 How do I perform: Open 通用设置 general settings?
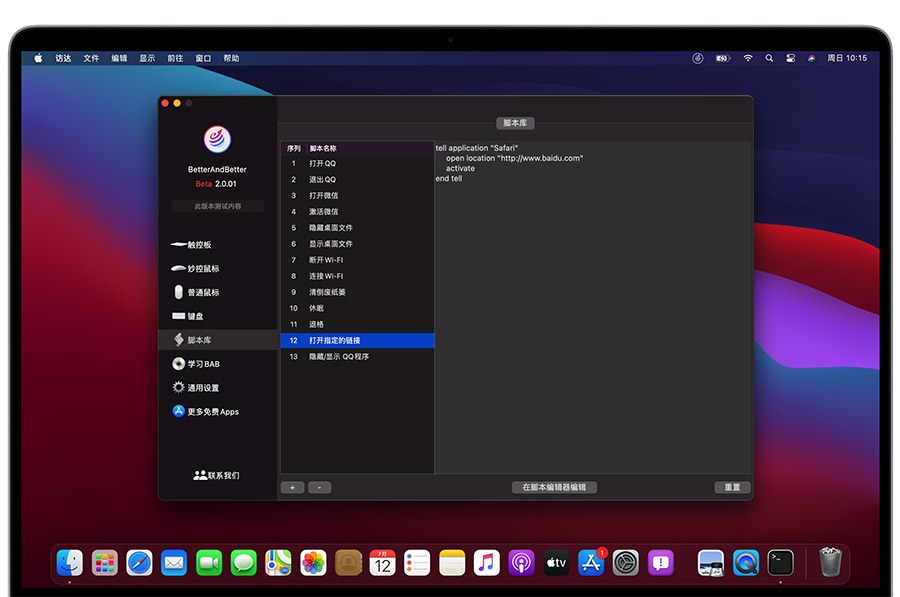click(x=196, y=388)
